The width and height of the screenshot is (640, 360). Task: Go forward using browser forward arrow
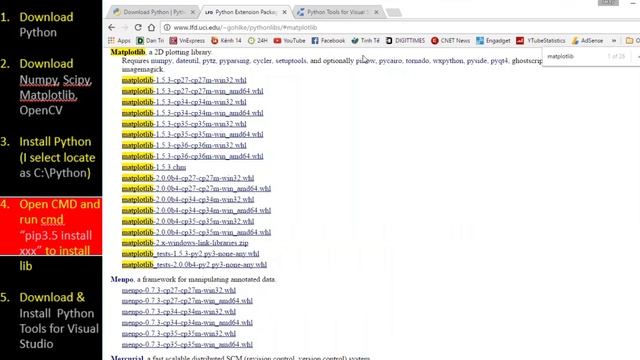point(125,27)
